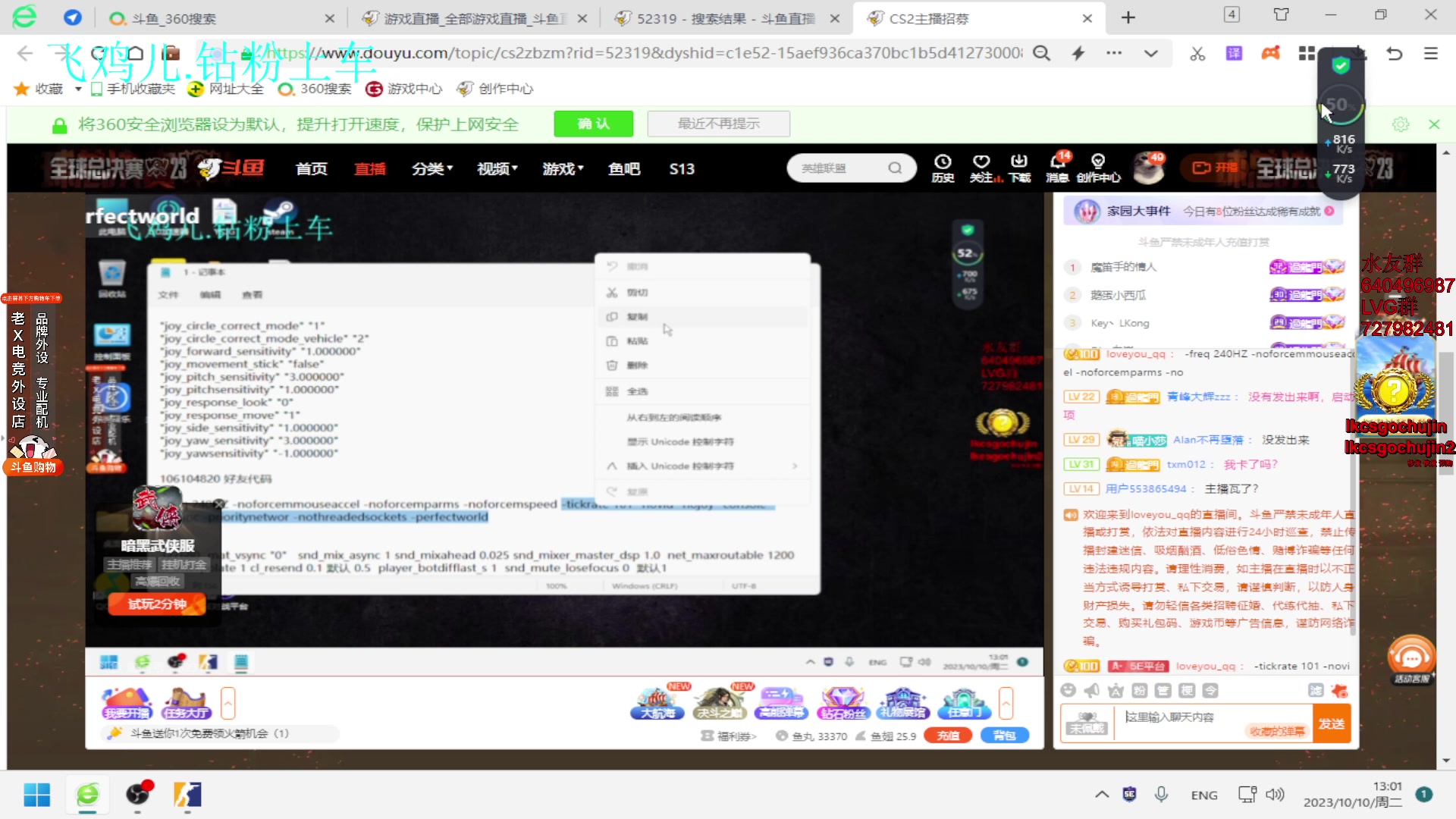This screenshot has width=1456, height=819.
Task: Open the blue 背包 button
Action: coord(1005,735)
